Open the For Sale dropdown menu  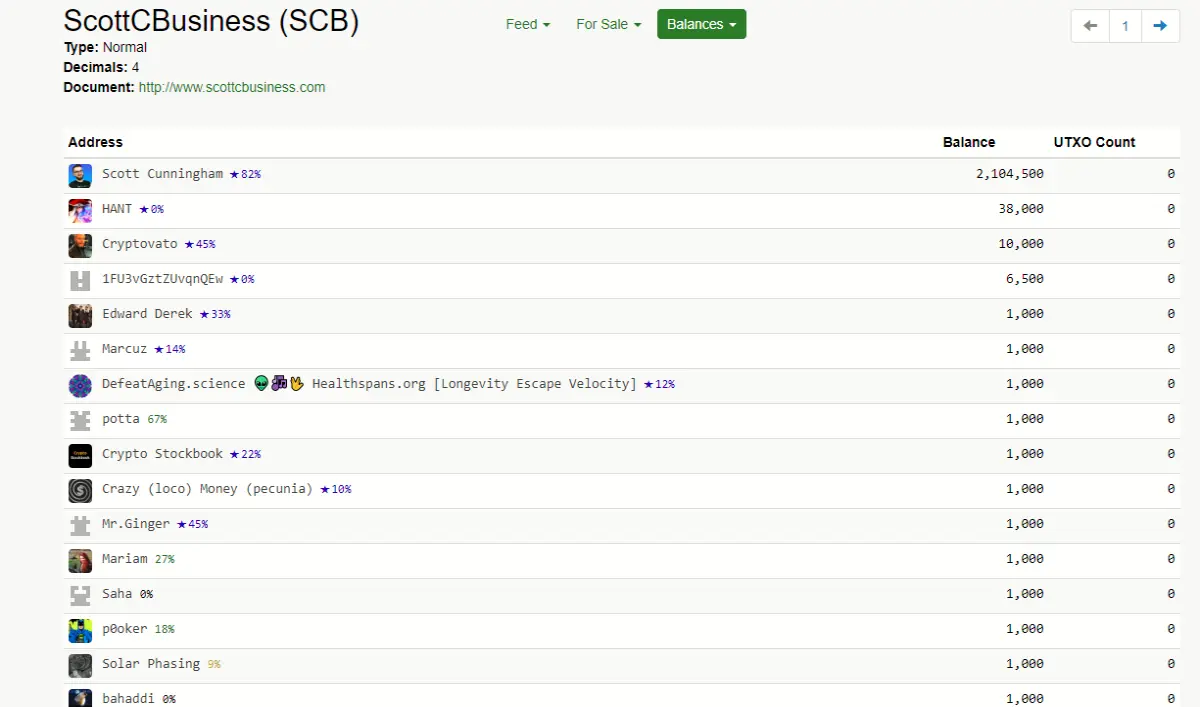(609, 24)
